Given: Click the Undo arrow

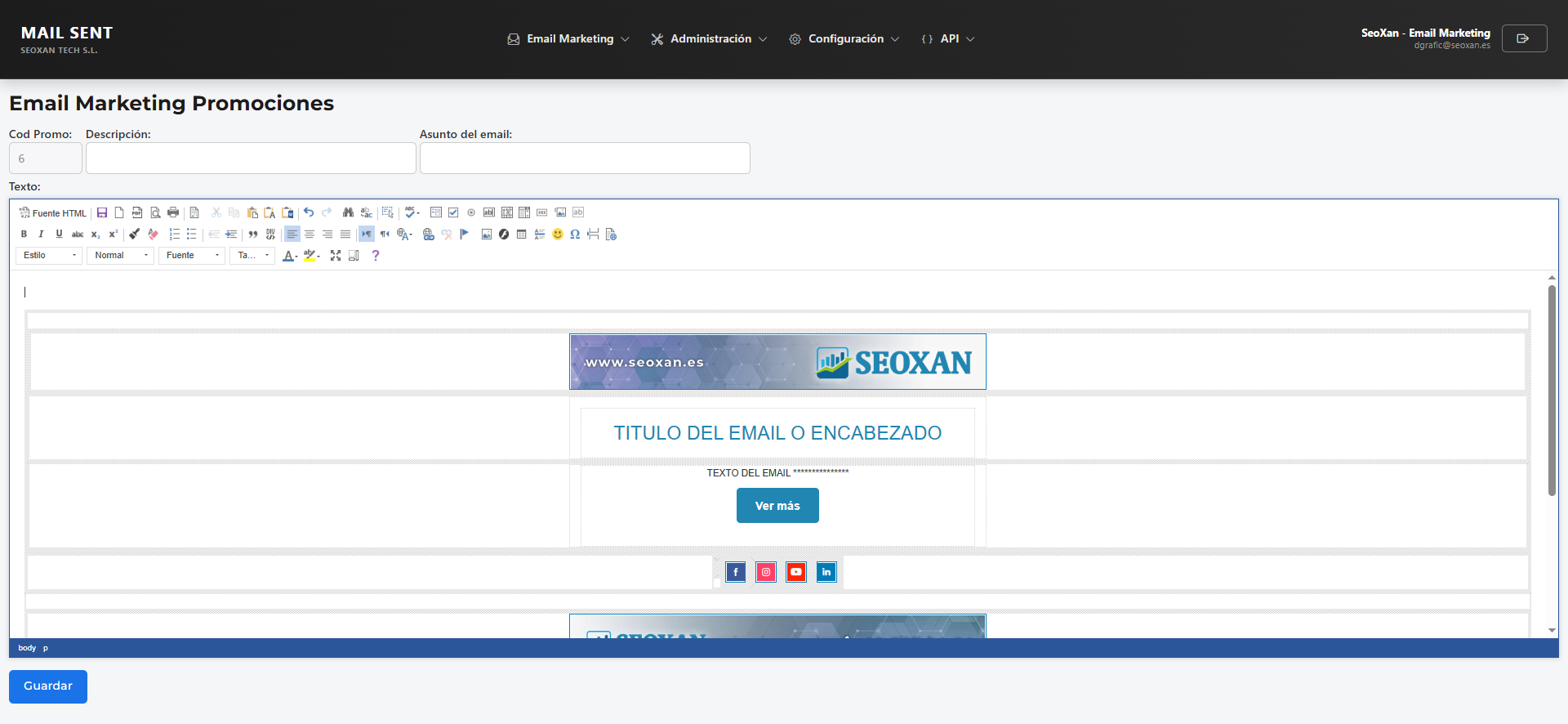Looking at the screenshot, I should [309, 212].
